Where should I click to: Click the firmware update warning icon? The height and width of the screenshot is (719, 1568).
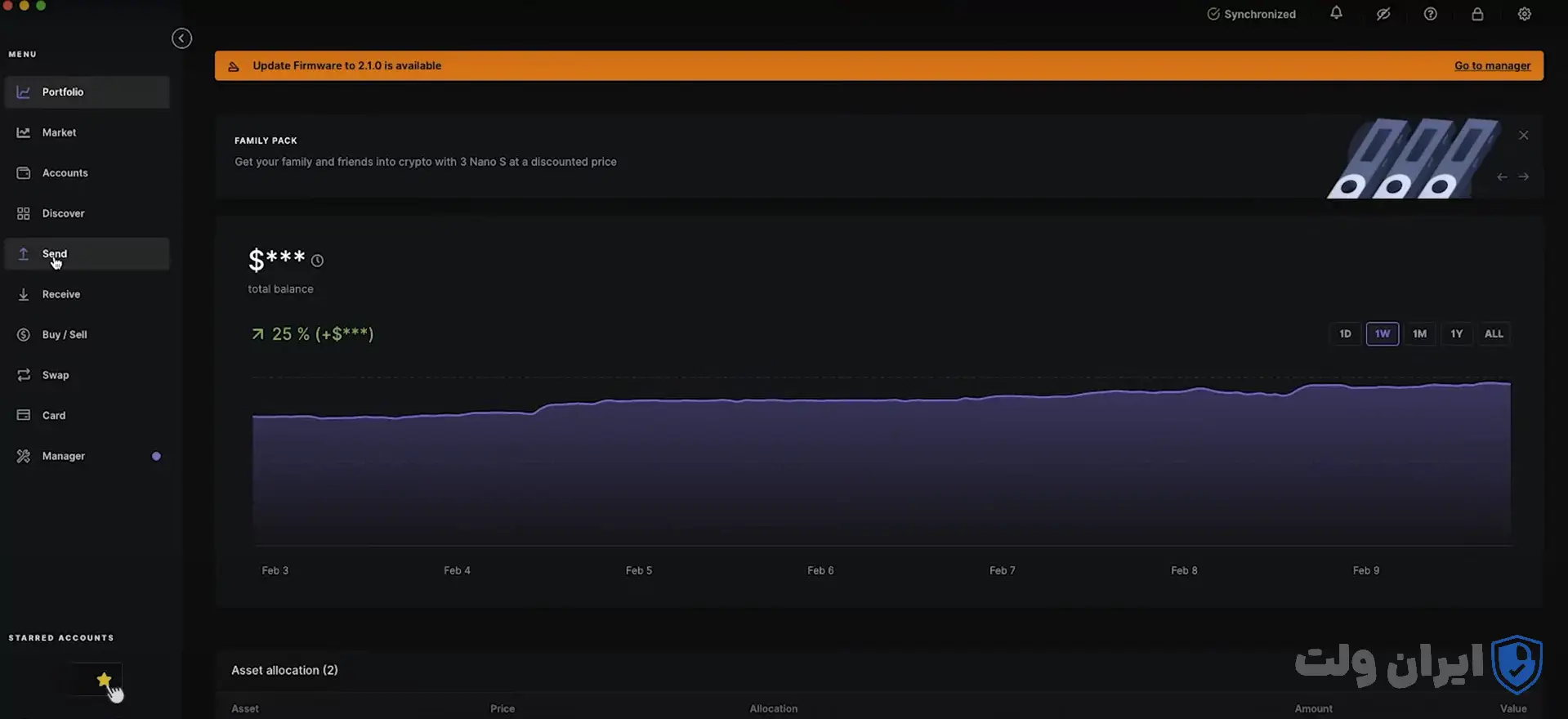click(x=234, y=66)
